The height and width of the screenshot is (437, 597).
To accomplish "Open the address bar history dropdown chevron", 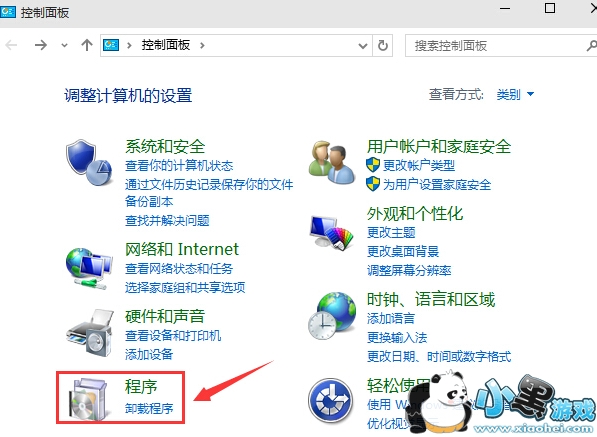I will click(363, 46).
